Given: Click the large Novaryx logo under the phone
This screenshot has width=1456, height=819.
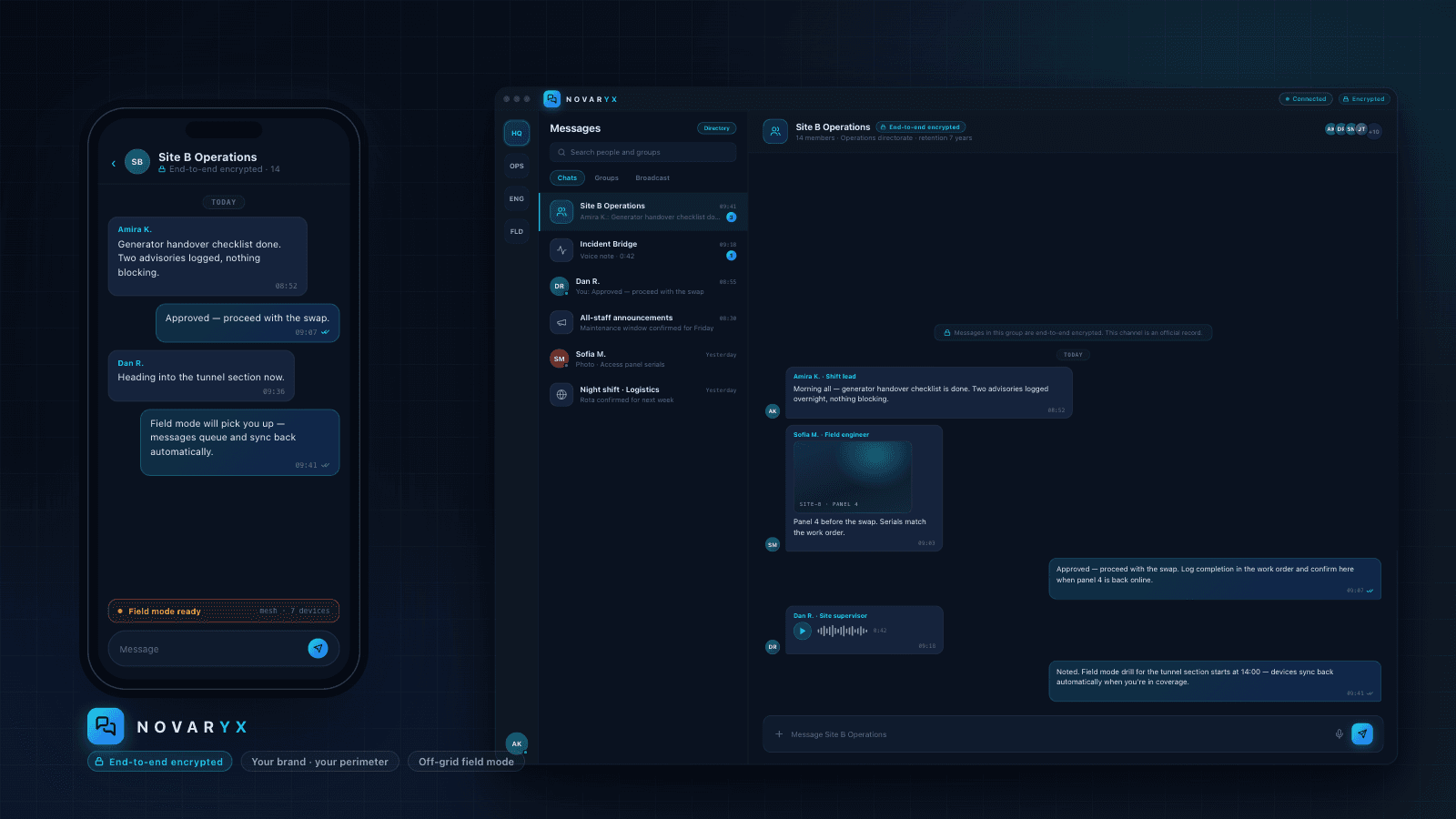Looking at the screenshot, I should (106, 726).
